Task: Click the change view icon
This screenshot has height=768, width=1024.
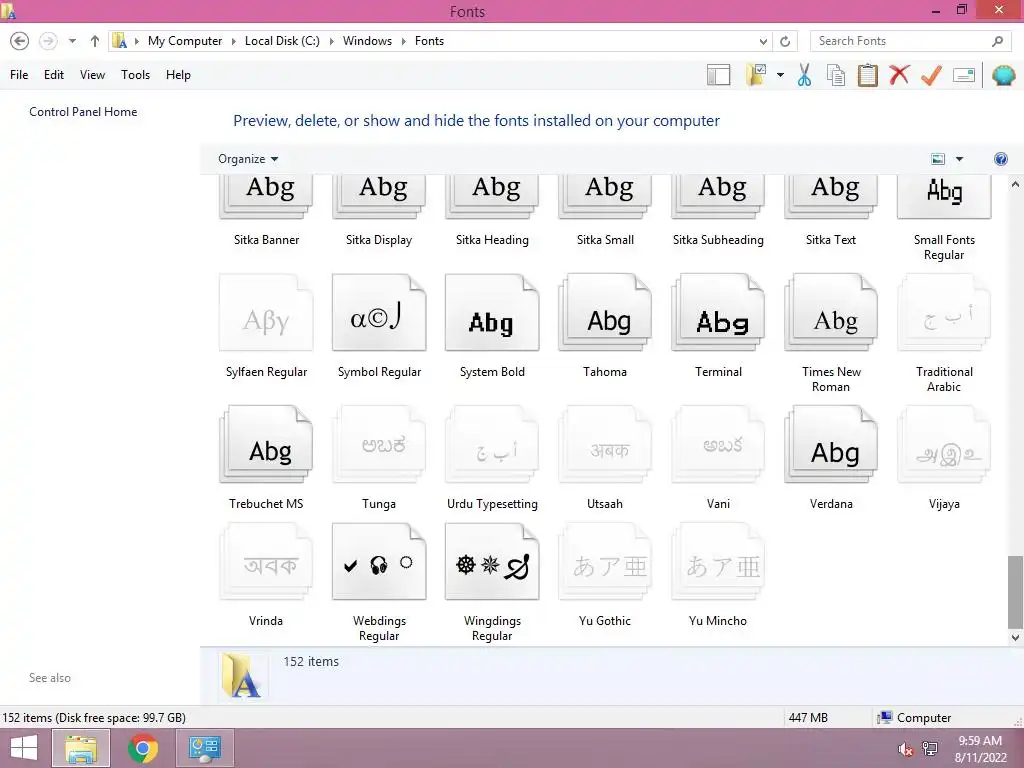Action: point(938,159)
